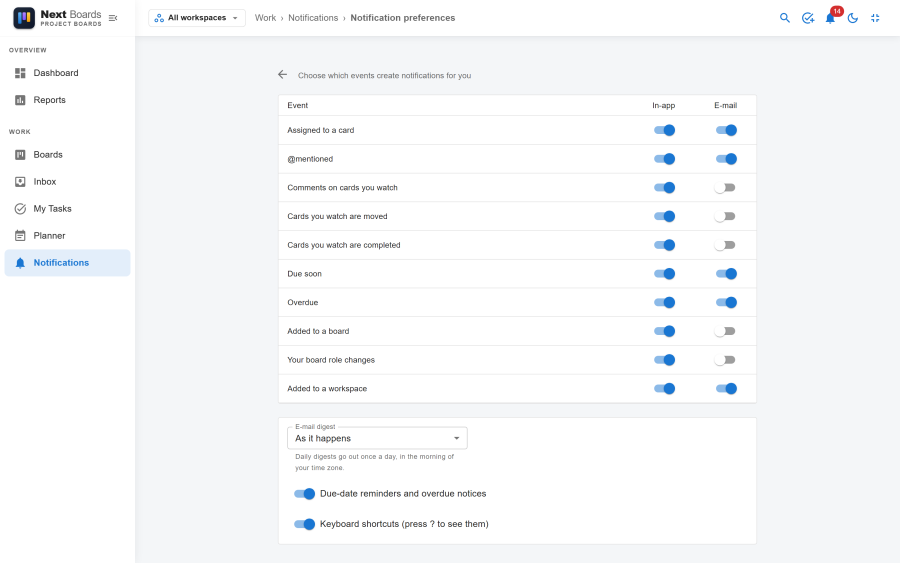Disable in-app for Cards you watch are completed
This screenshot has width=900, height=563.
[x=664, y=245]
